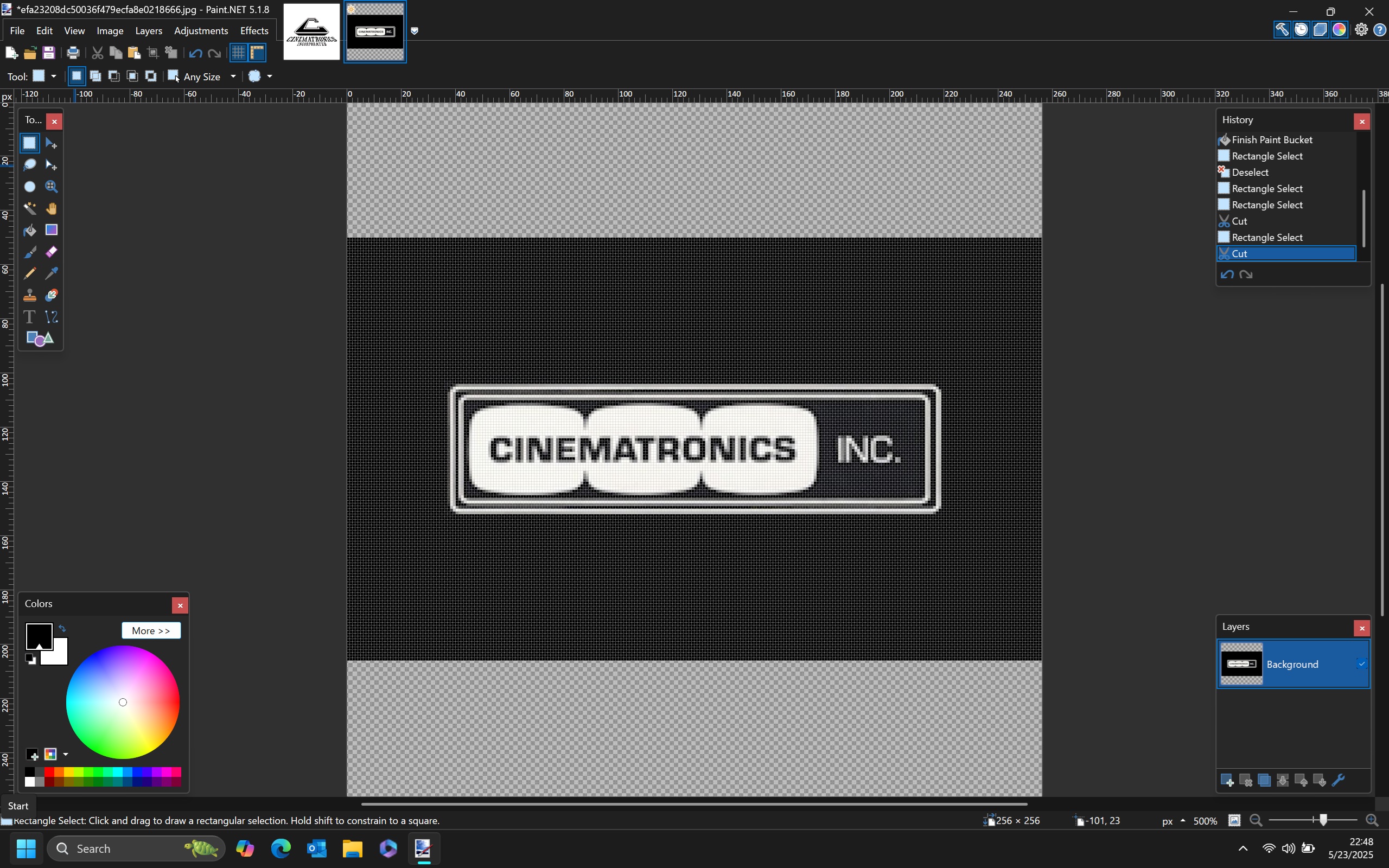Select the Magic Wand tool
Viewport: 1389px width, 868px height.
(29, 208)
